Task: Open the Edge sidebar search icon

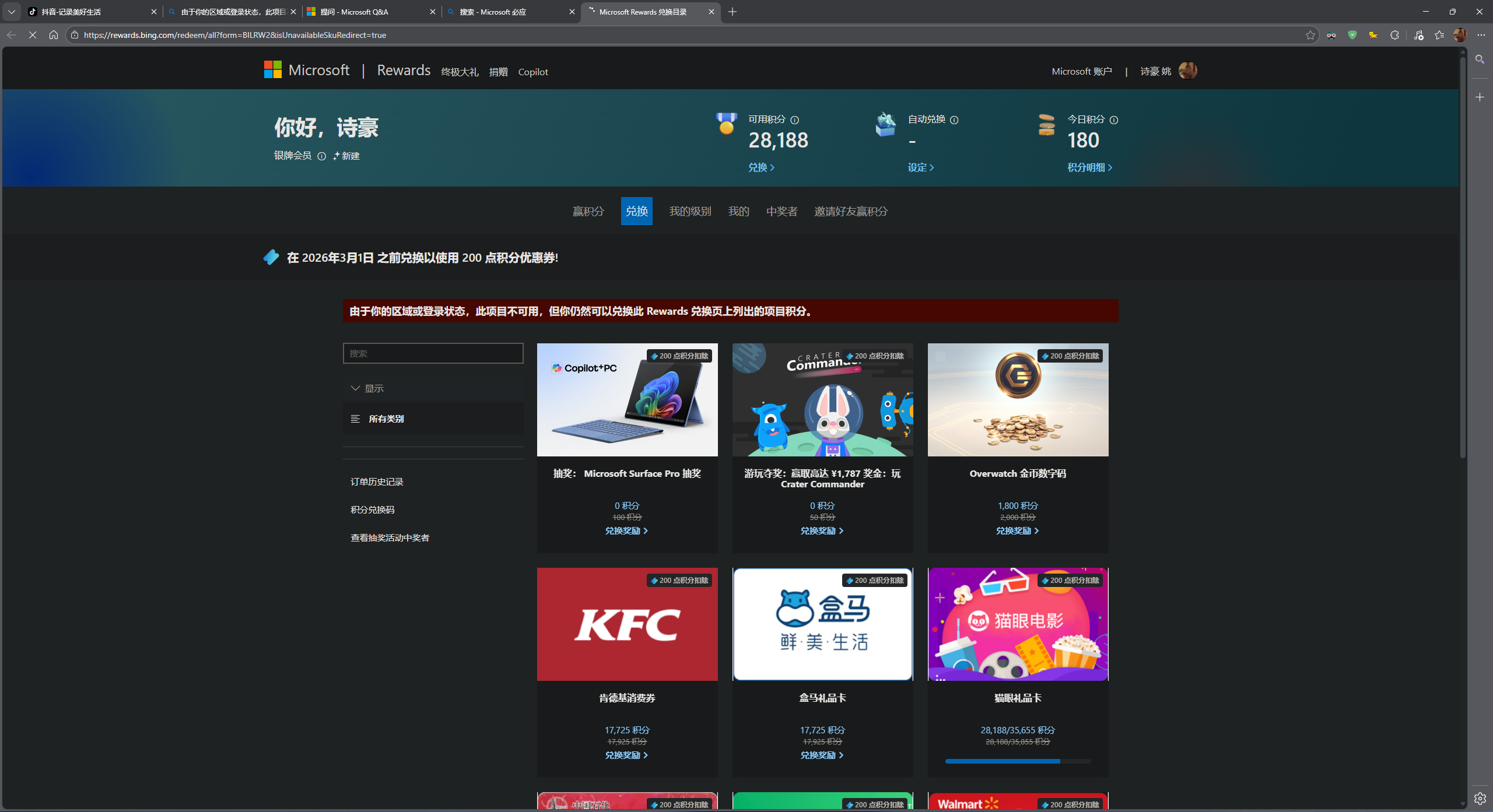Action: pyautogui.click(x=1480, y=59)
